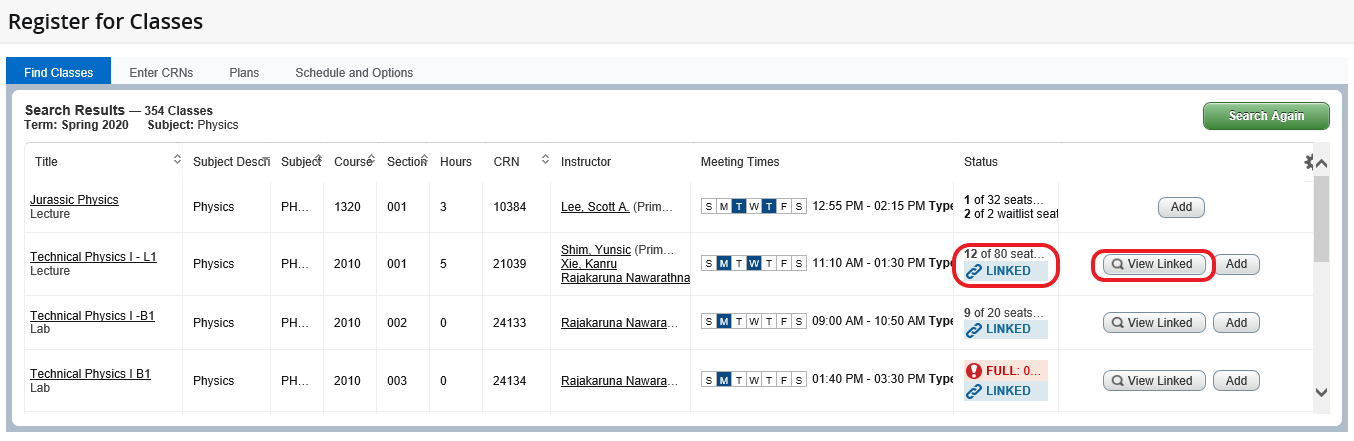1354x441 pixels.
Task: Open the column settings gear icon
Action: point(1309,162)
